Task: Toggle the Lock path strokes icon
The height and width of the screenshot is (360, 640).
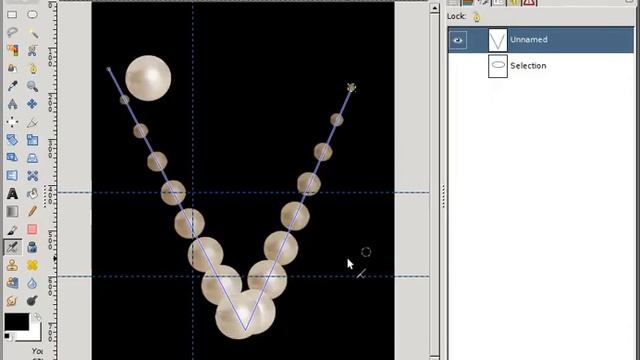Action: [476, 17]
